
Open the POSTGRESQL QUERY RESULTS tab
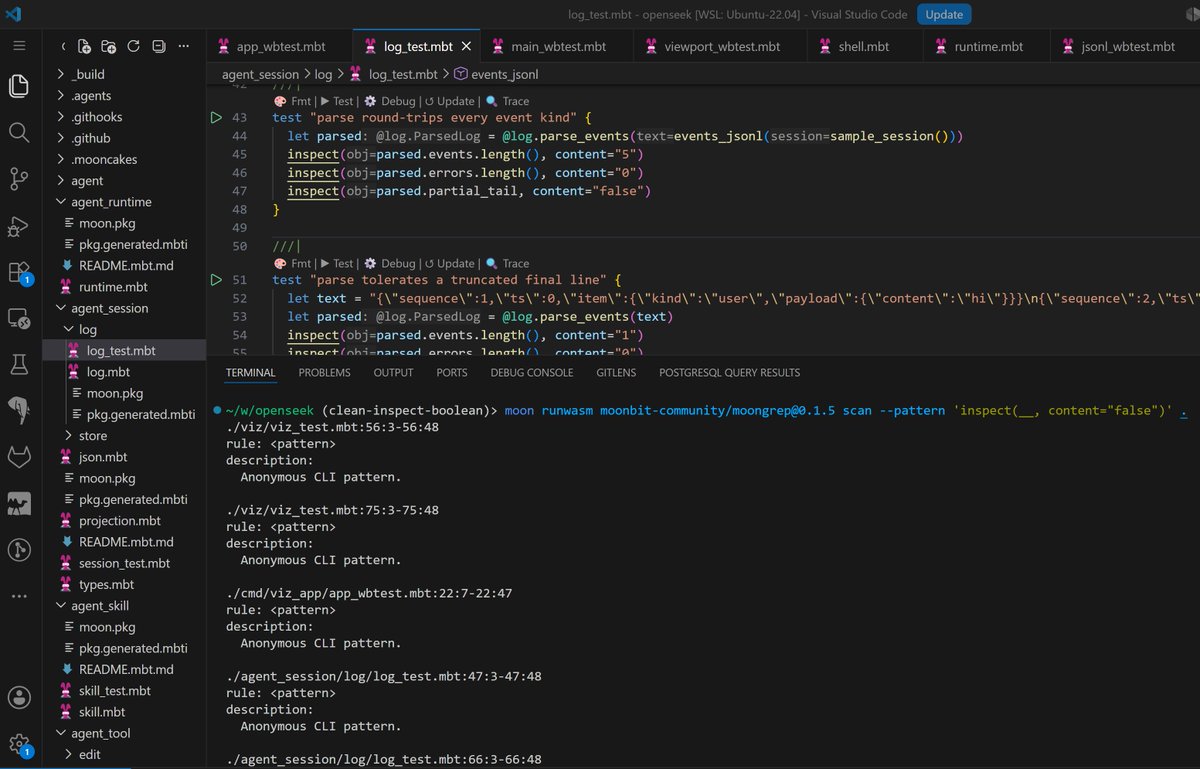[x=729, y=373]
